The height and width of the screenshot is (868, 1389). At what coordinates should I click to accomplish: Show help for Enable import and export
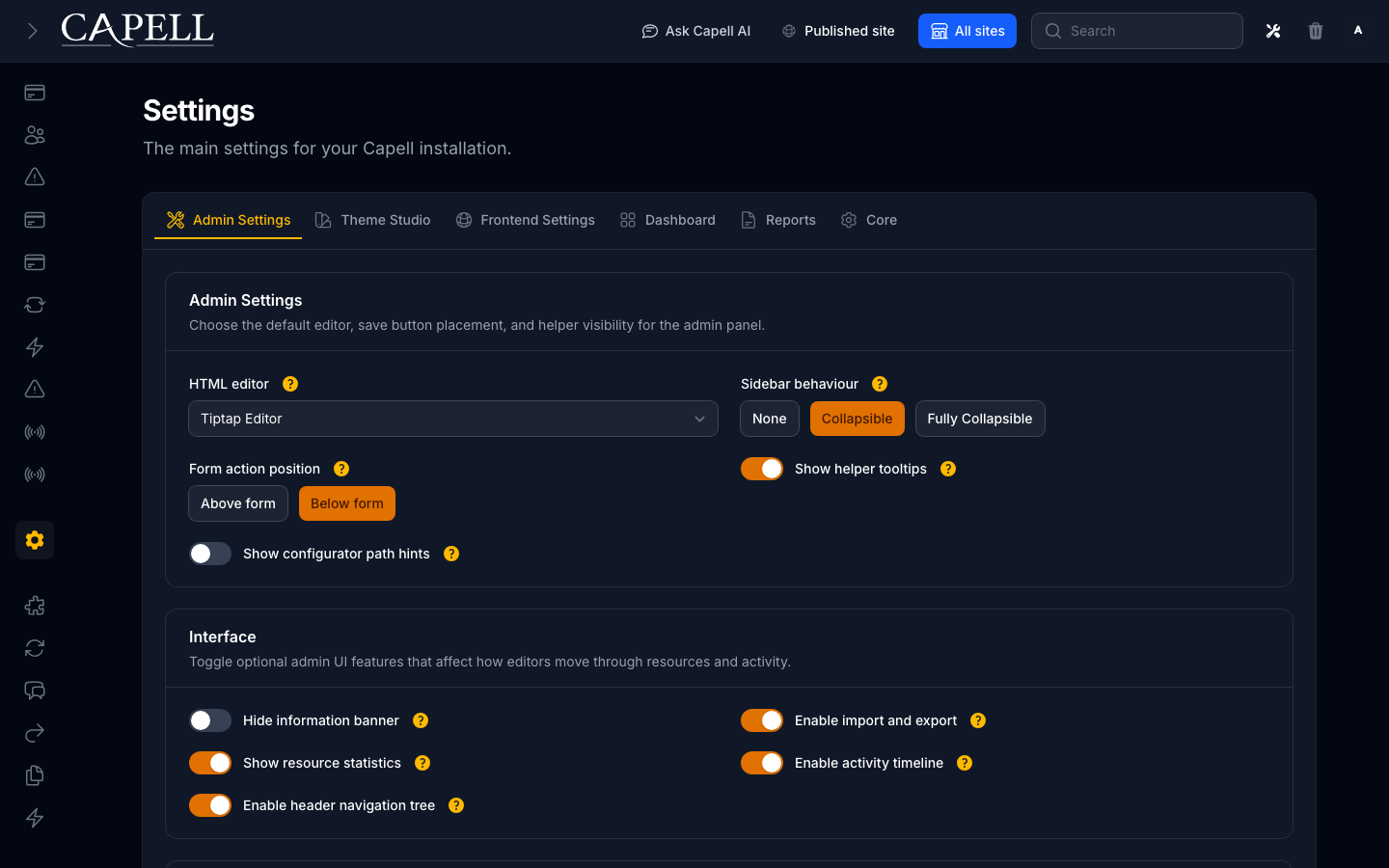pos(978,720)
